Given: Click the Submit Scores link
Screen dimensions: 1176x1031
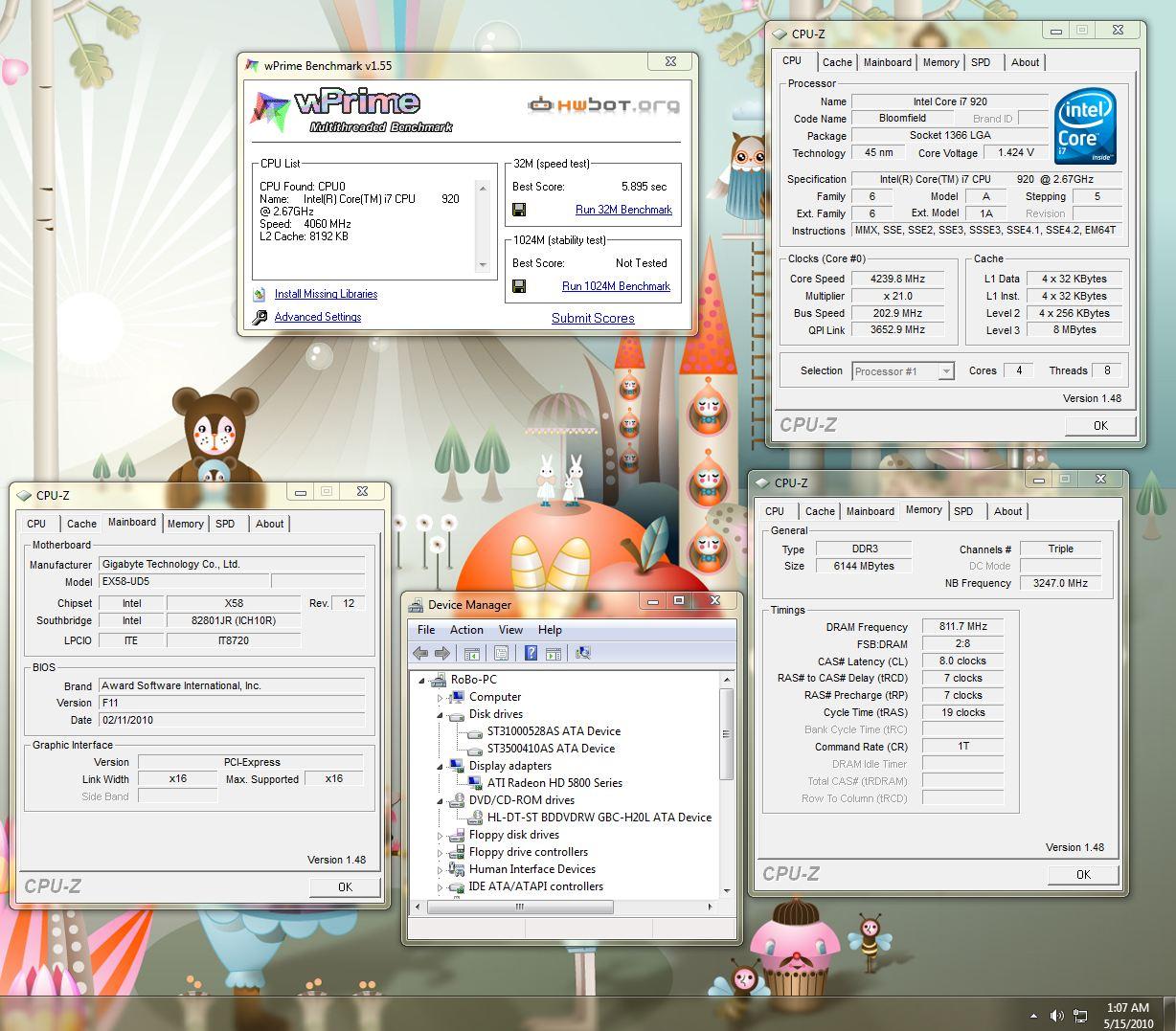Looking at the screenshot, I should coord(593,319).
